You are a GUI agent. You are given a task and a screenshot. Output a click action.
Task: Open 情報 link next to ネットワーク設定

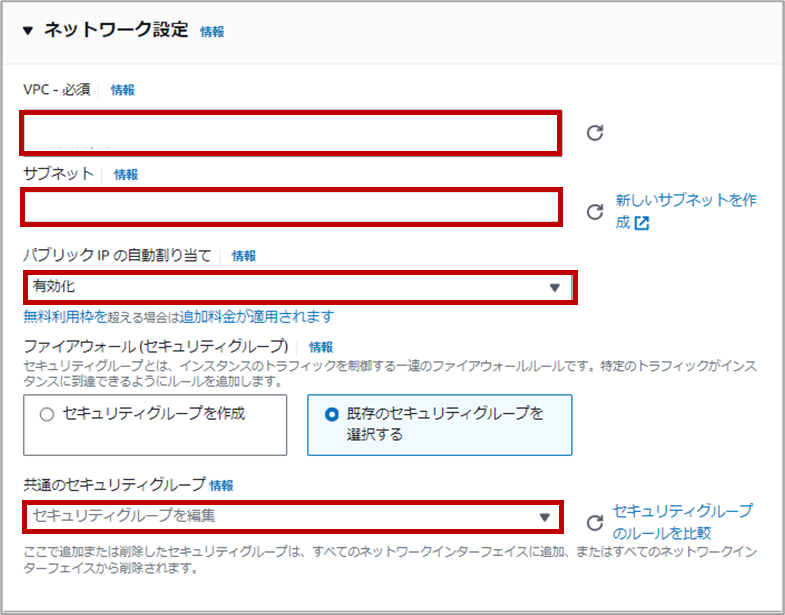pos(212,32)
